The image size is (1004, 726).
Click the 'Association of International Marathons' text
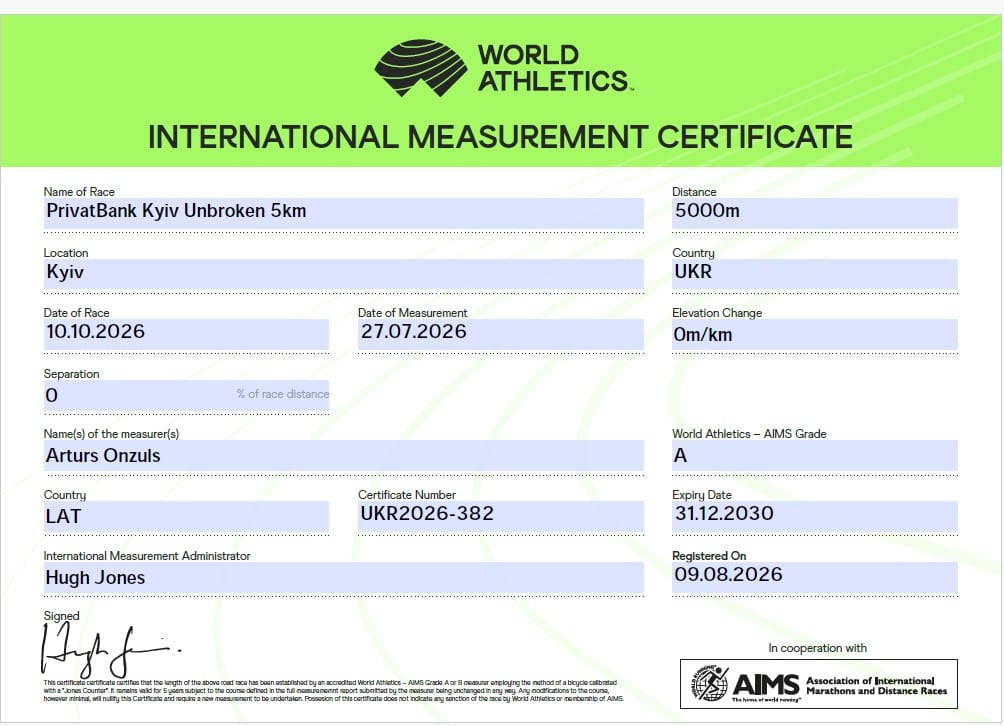[876, 686]
